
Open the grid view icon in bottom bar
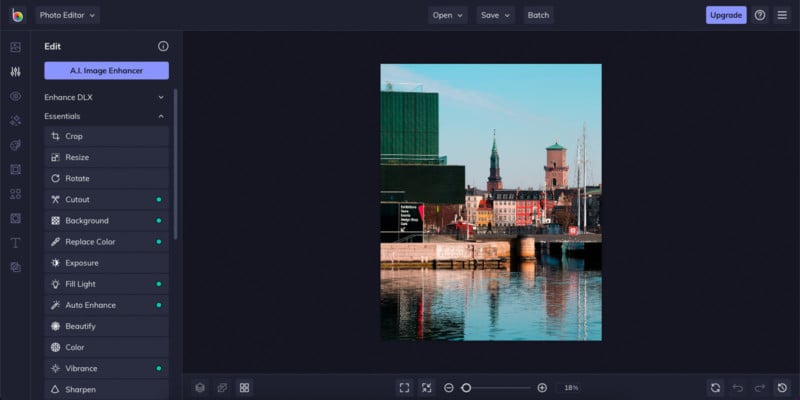[244, 387]
